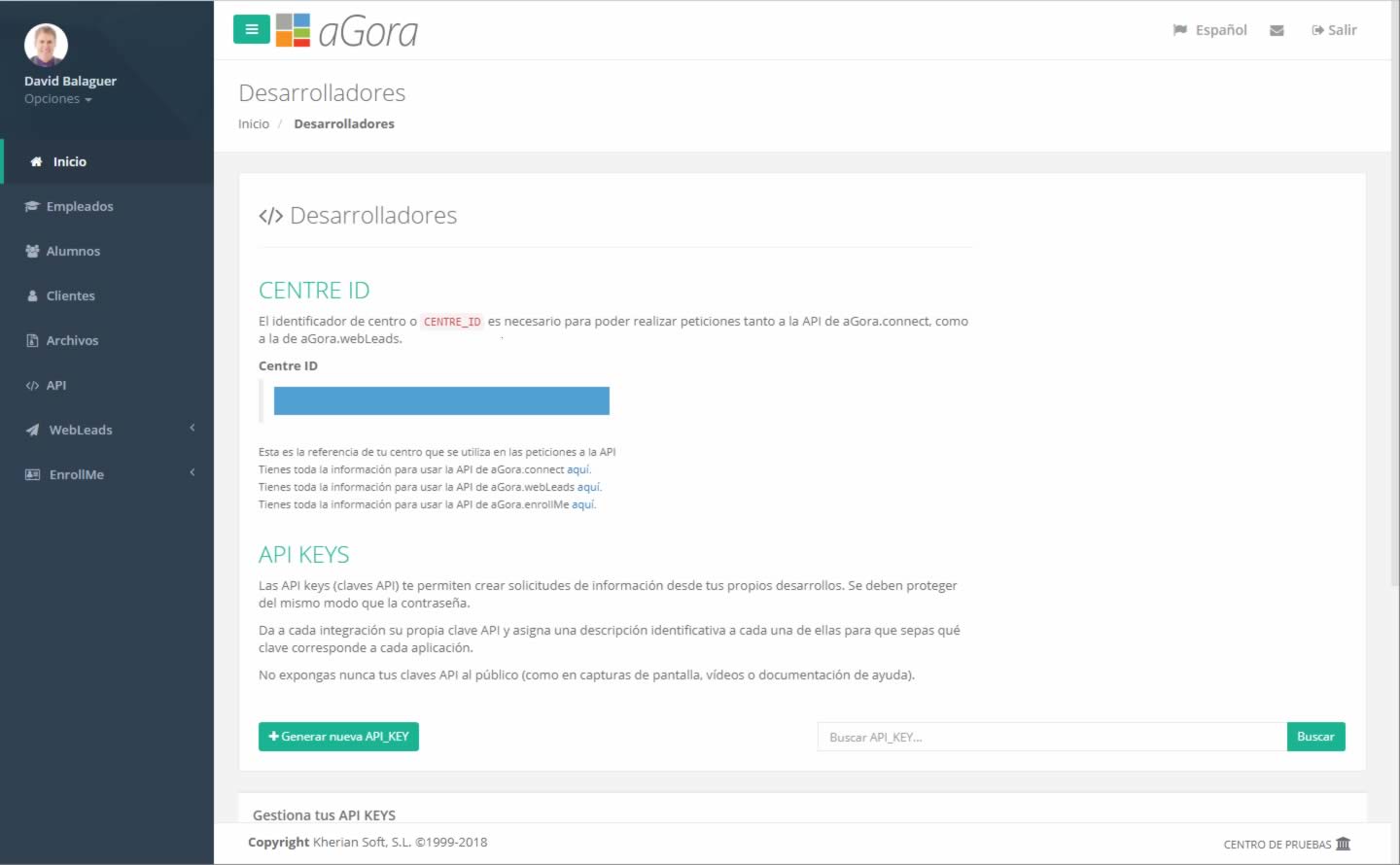Click the Gestiona tus API KEYS heading
Viewport: 1400px width, 865px height.
click(324, 814)
